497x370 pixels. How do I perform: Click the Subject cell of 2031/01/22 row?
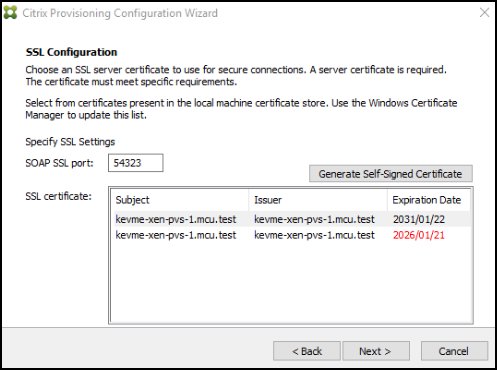pos(176,219)
